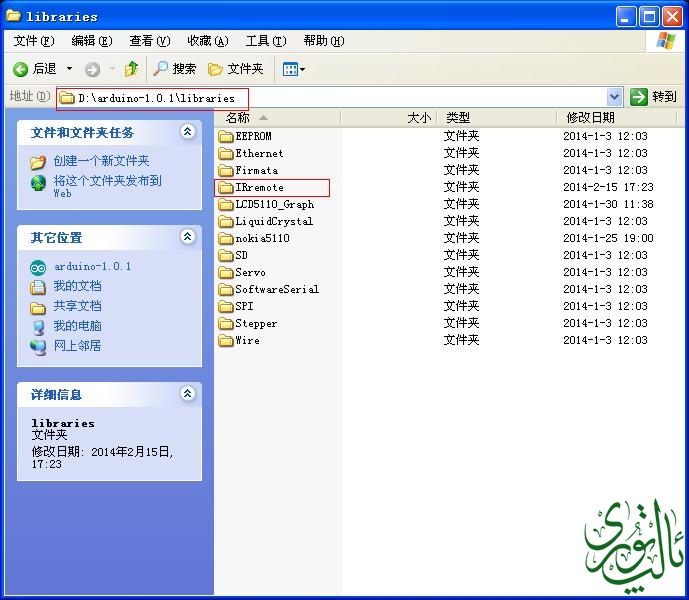Click the 我的文档 icon
The height and width of the screenshot is (600, 689).
pyautogui.click(x=38, y=287)
